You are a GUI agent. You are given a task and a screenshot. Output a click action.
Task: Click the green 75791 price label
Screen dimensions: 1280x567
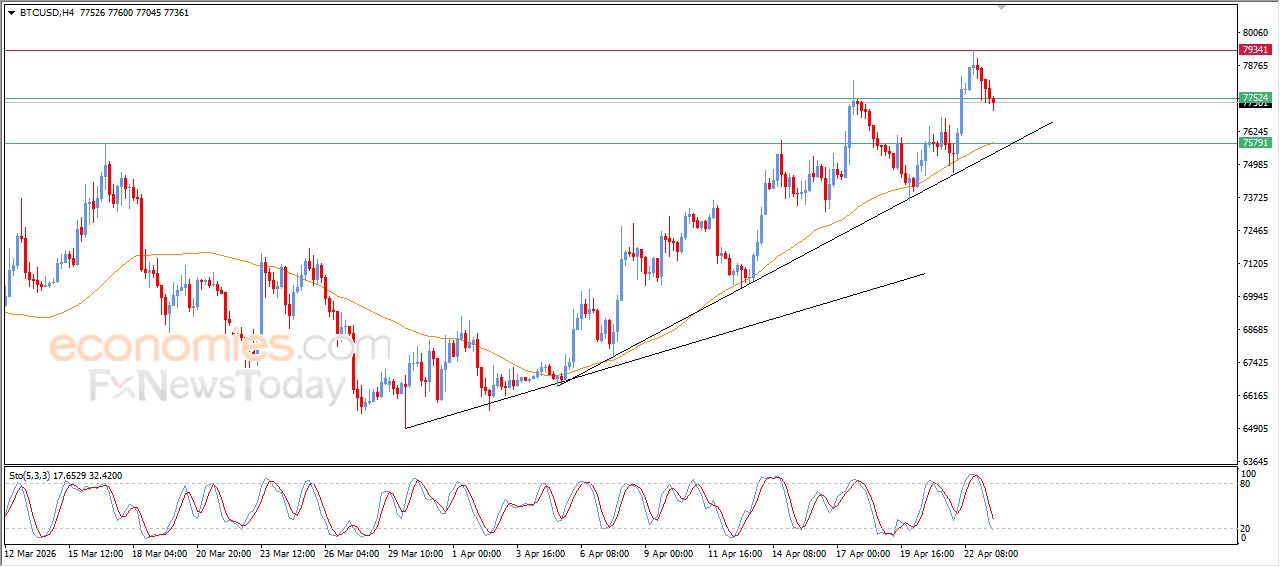click(x=1254, y=143)
